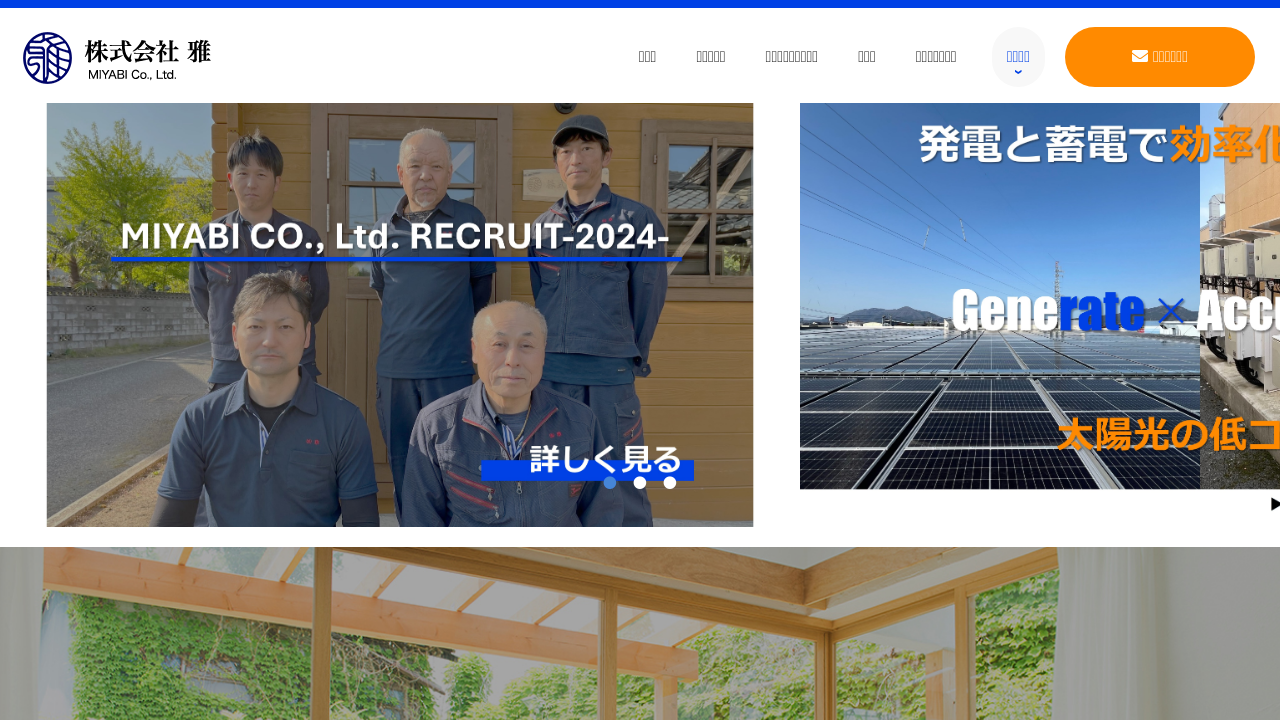
Task: Click the small blue chevron under menu
Action: click(x=1018, y=72)
